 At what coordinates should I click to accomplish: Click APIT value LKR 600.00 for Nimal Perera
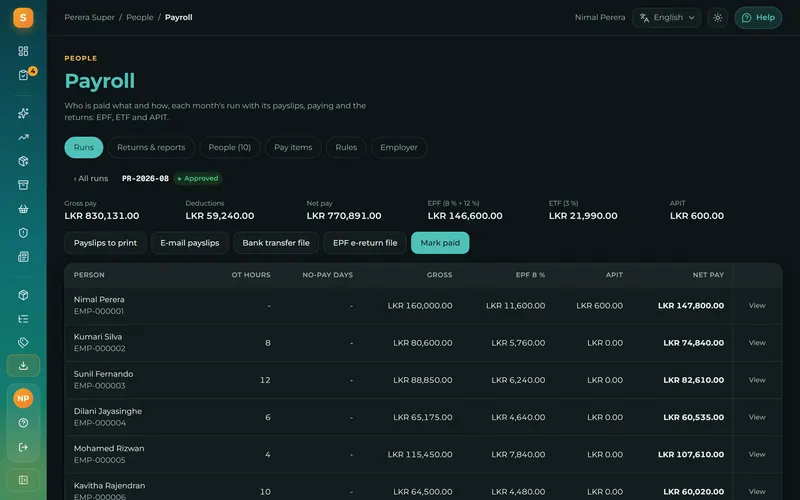[x=599, y=306]
